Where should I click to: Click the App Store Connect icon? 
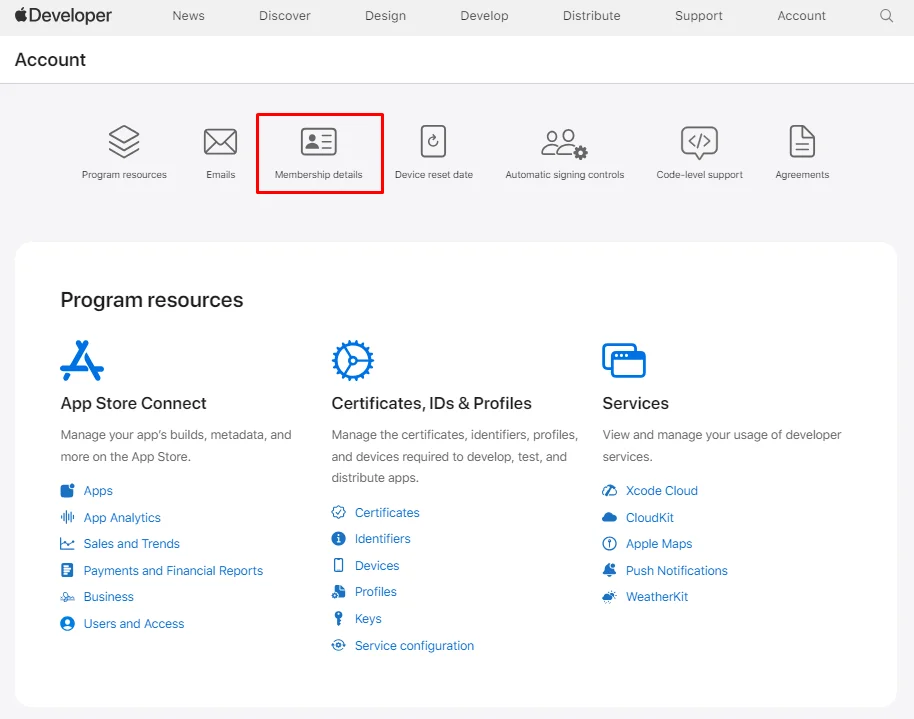tap(82, 359)
